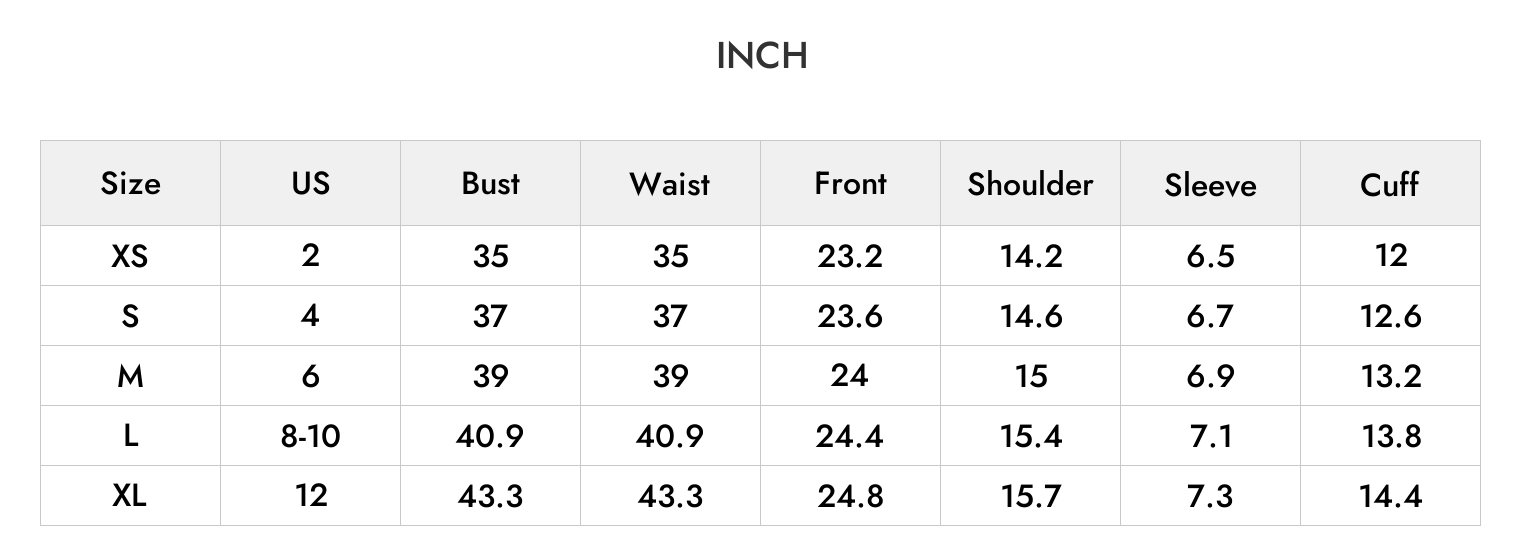The image size is (1520, 540).
Task: Select the 14.4 cuff value
Action: pos(1390,496)
